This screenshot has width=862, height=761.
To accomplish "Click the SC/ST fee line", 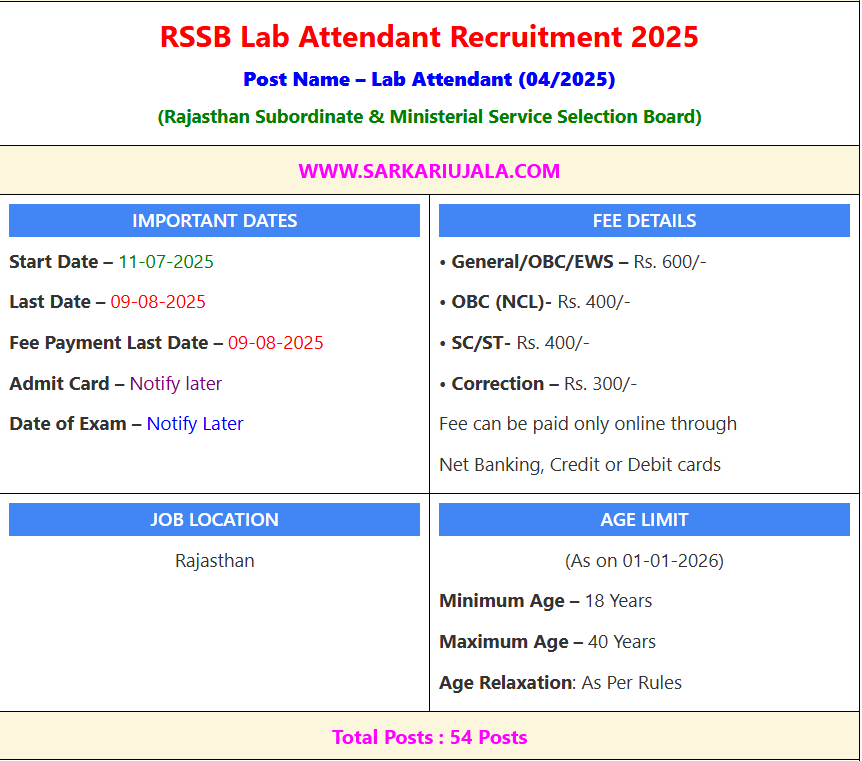I will tap(515, 343).
